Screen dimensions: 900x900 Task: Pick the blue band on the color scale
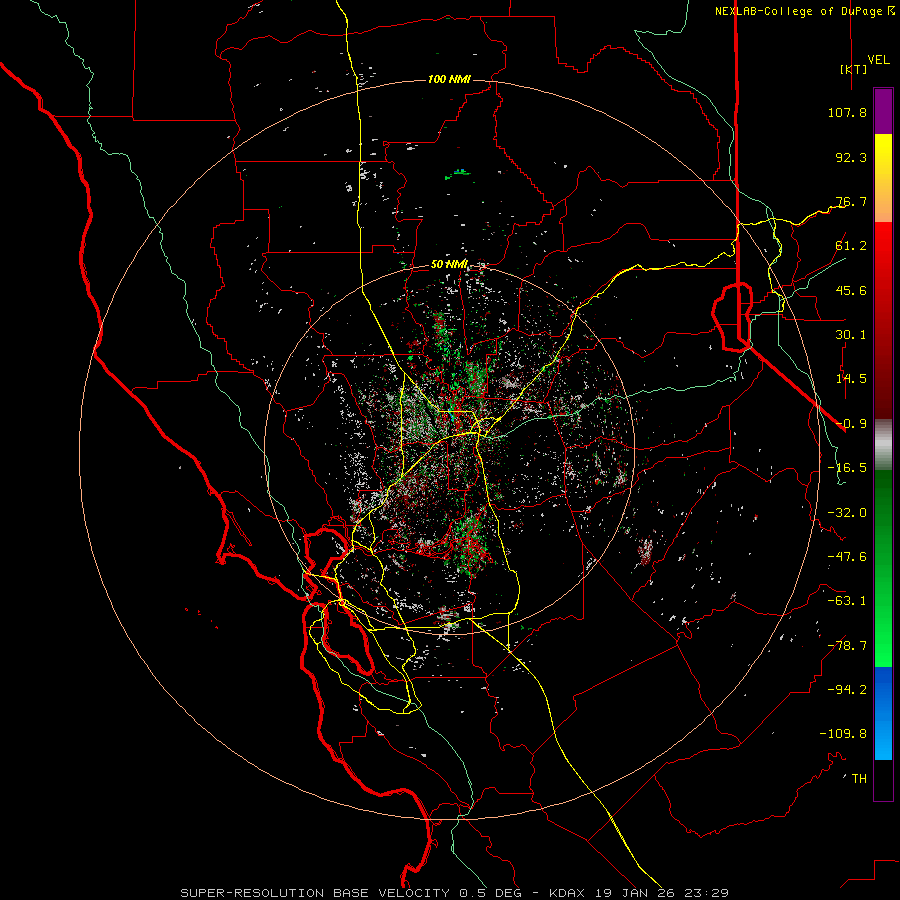pos(883,713)
